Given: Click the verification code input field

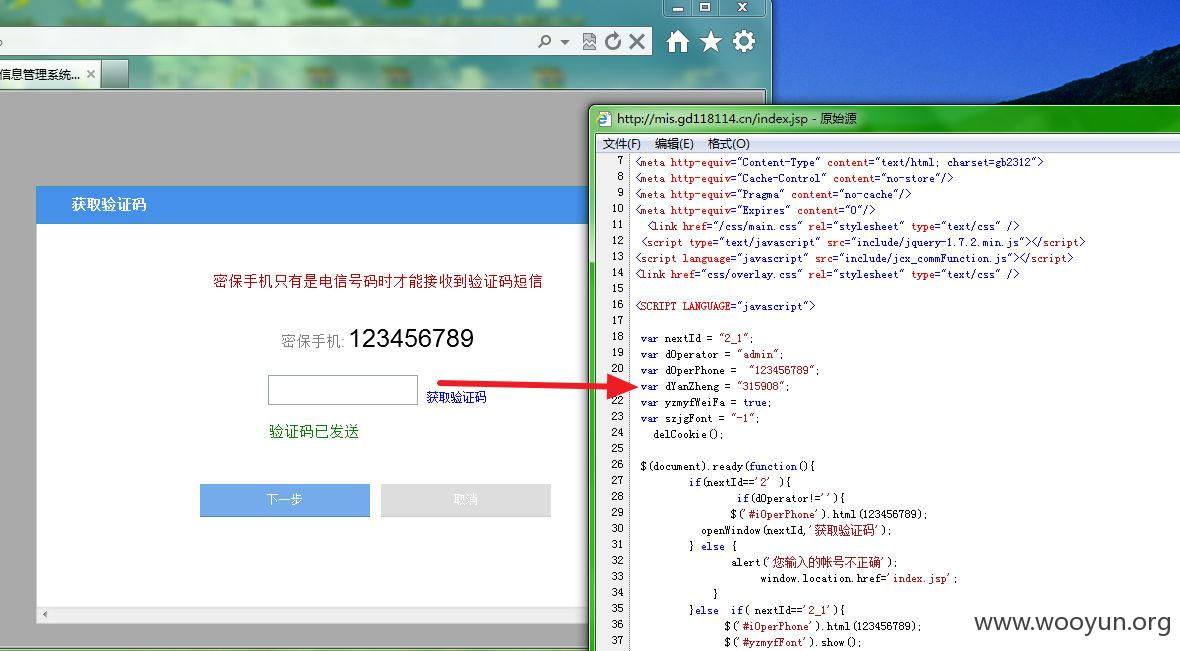Looking at the screenshot, I should coord(342,390).
